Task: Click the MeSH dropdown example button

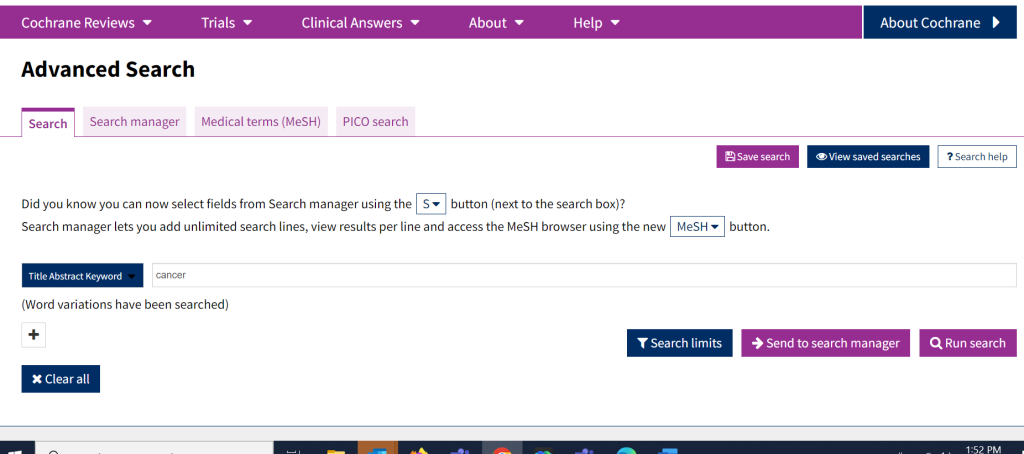Action: coord(697,227)
